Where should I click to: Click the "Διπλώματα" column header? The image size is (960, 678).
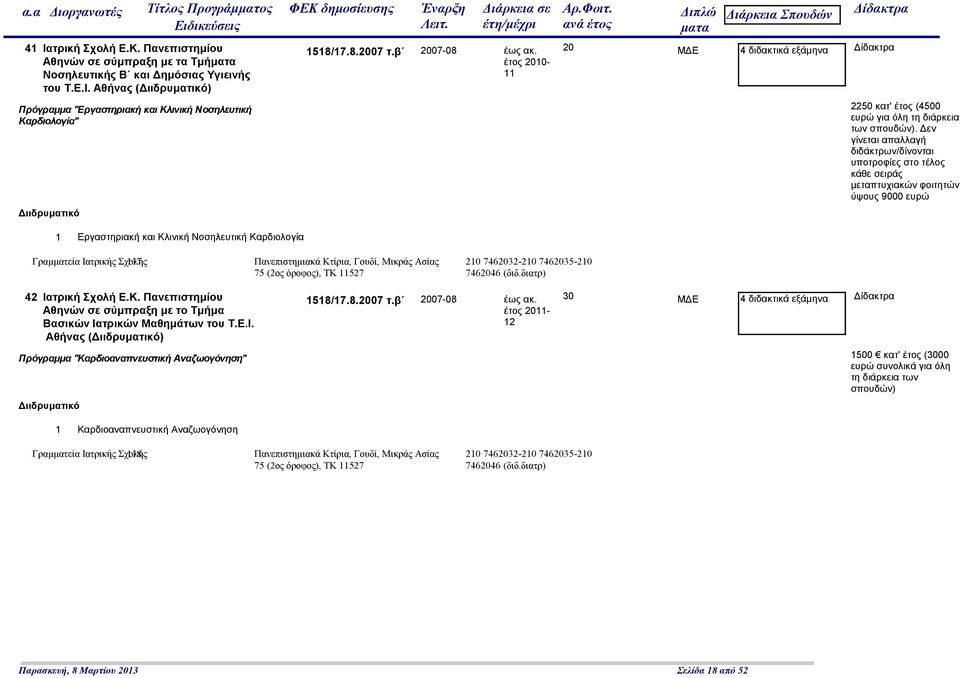coord(697,20)
